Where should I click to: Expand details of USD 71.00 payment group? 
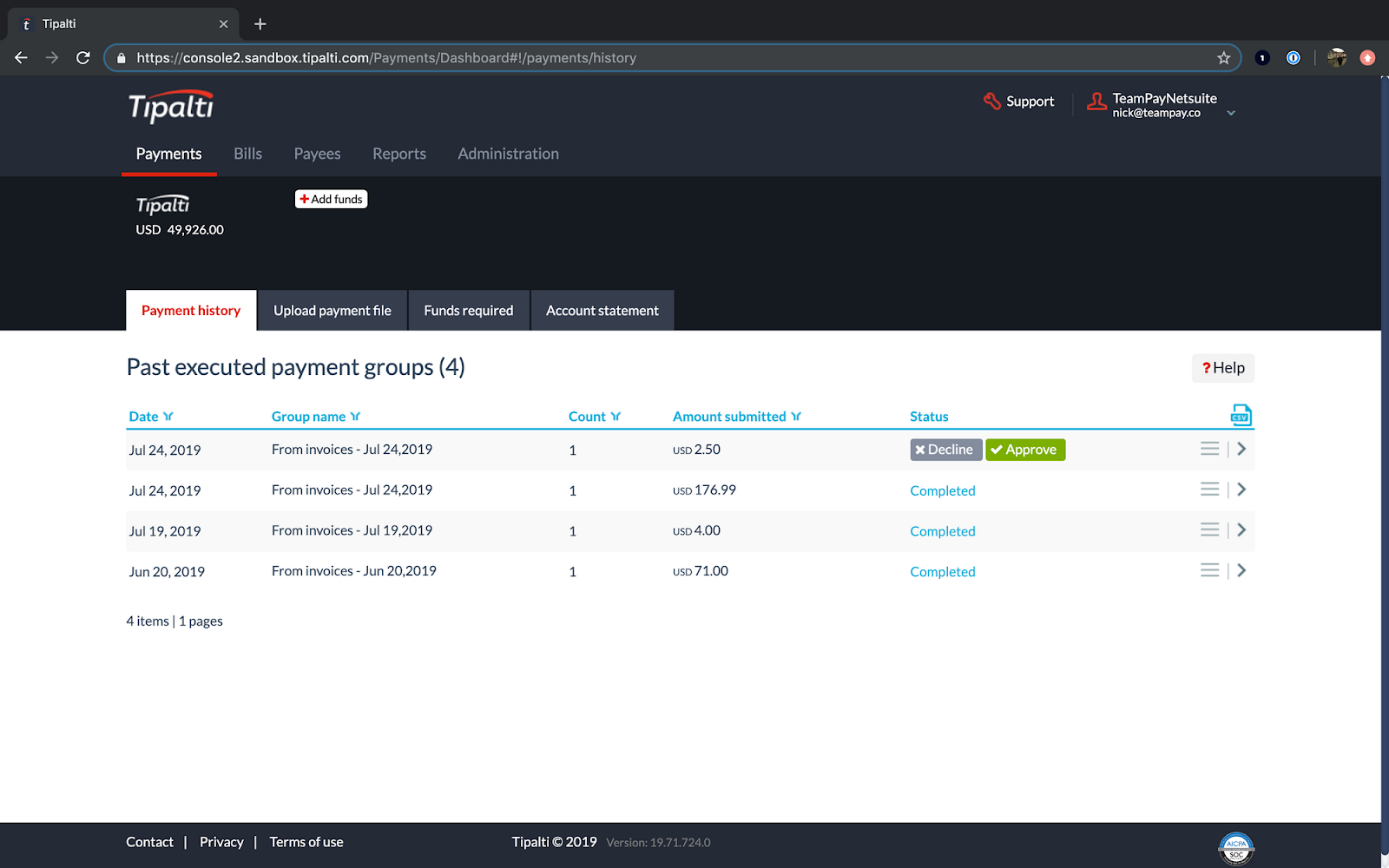click(1241, 570)
